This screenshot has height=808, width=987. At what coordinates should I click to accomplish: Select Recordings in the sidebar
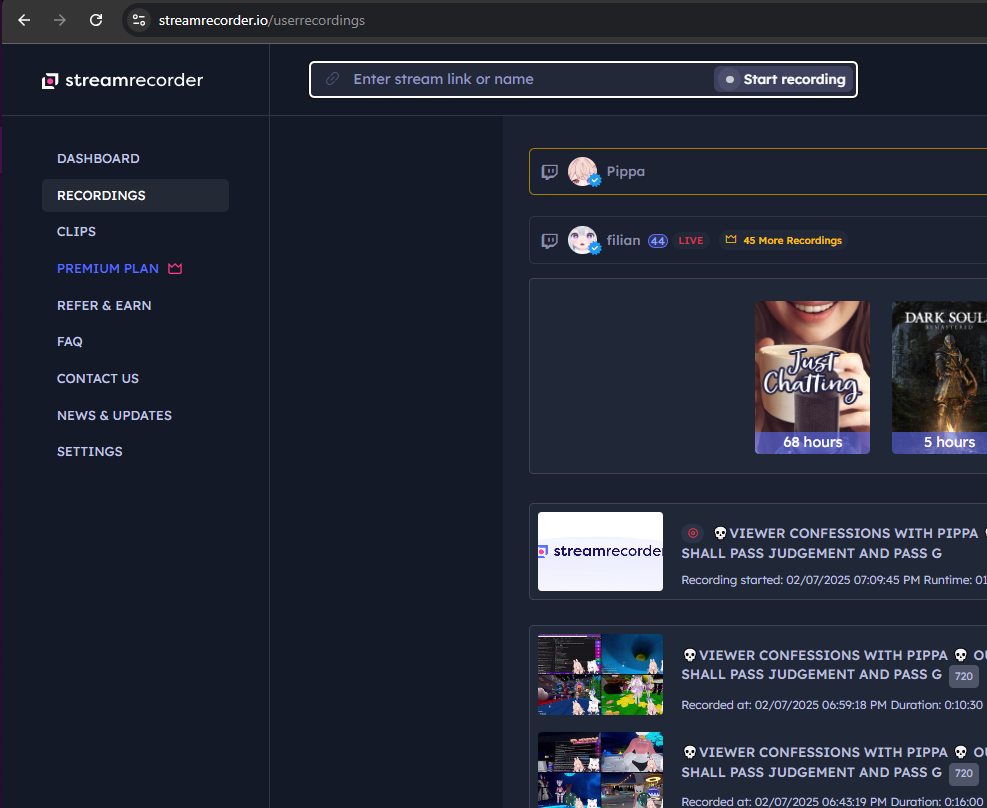coord(135,196)
